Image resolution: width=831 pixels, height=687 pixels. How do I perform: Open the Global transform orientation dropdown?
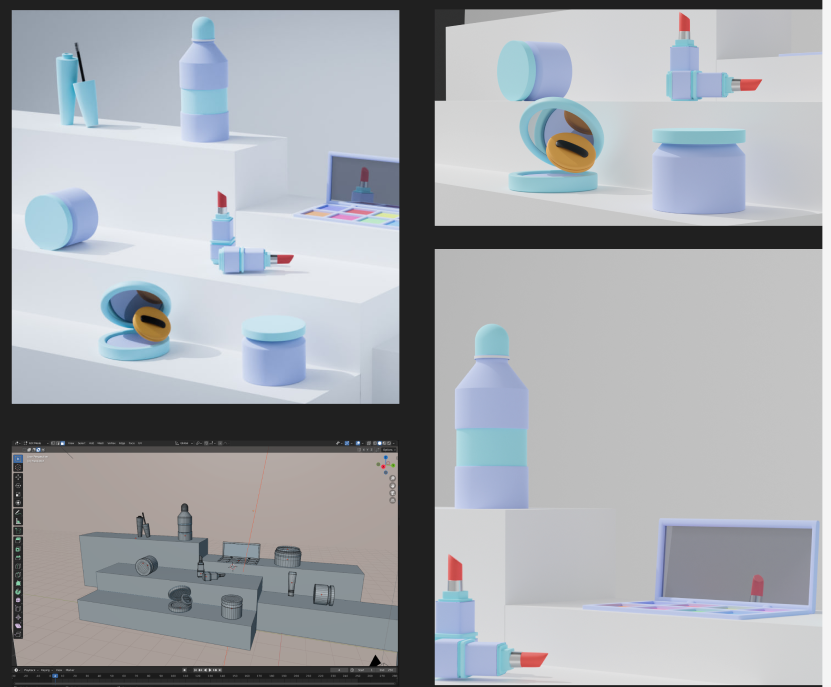(183, 443)
